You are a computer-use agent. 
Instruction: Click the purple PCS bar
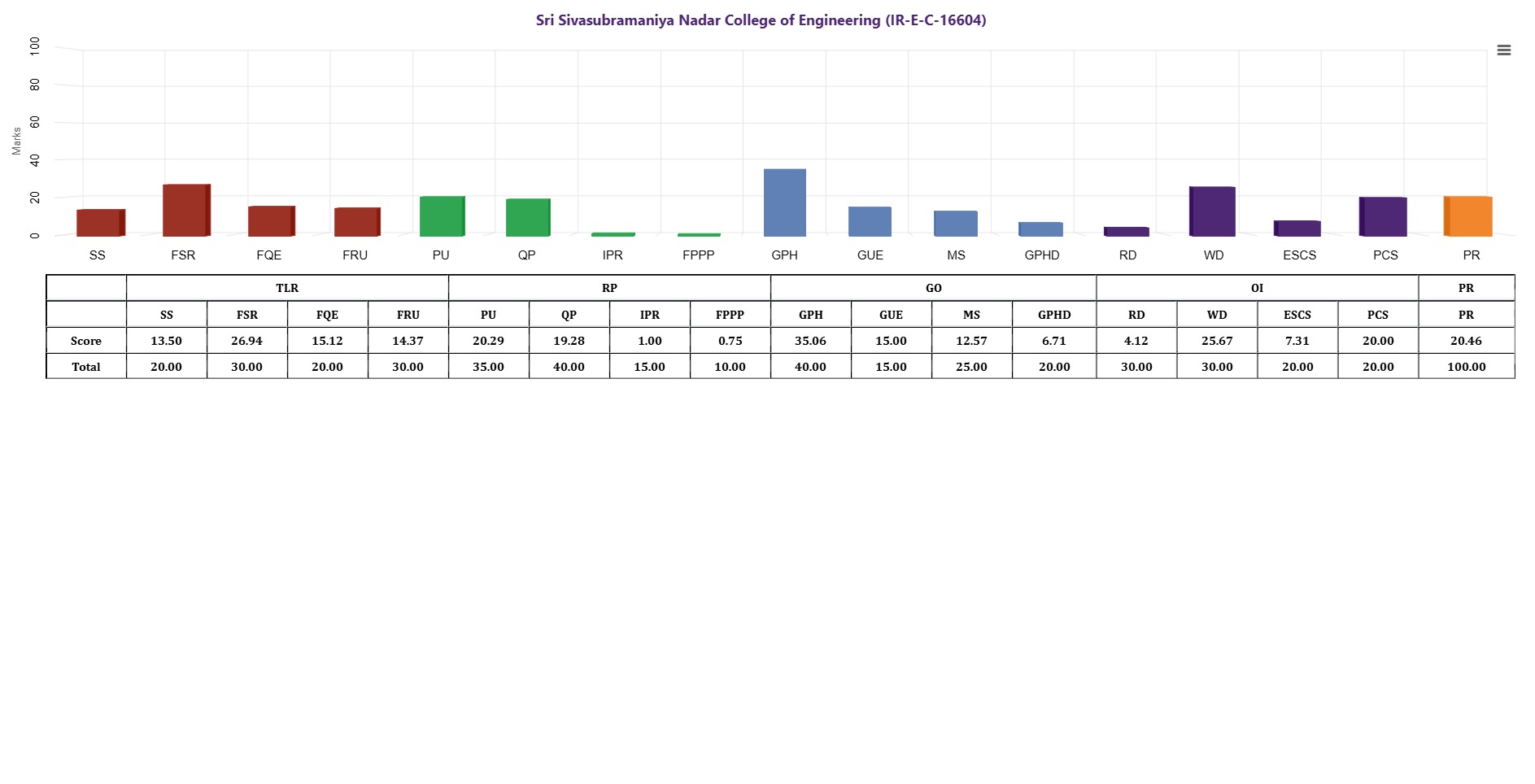click(x=1383, y=217)
